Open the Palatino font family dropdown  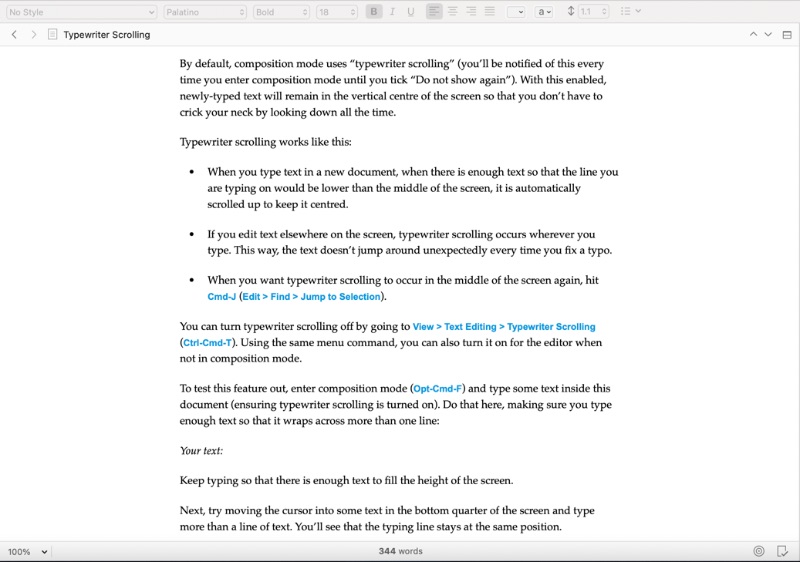coord(205,12)
